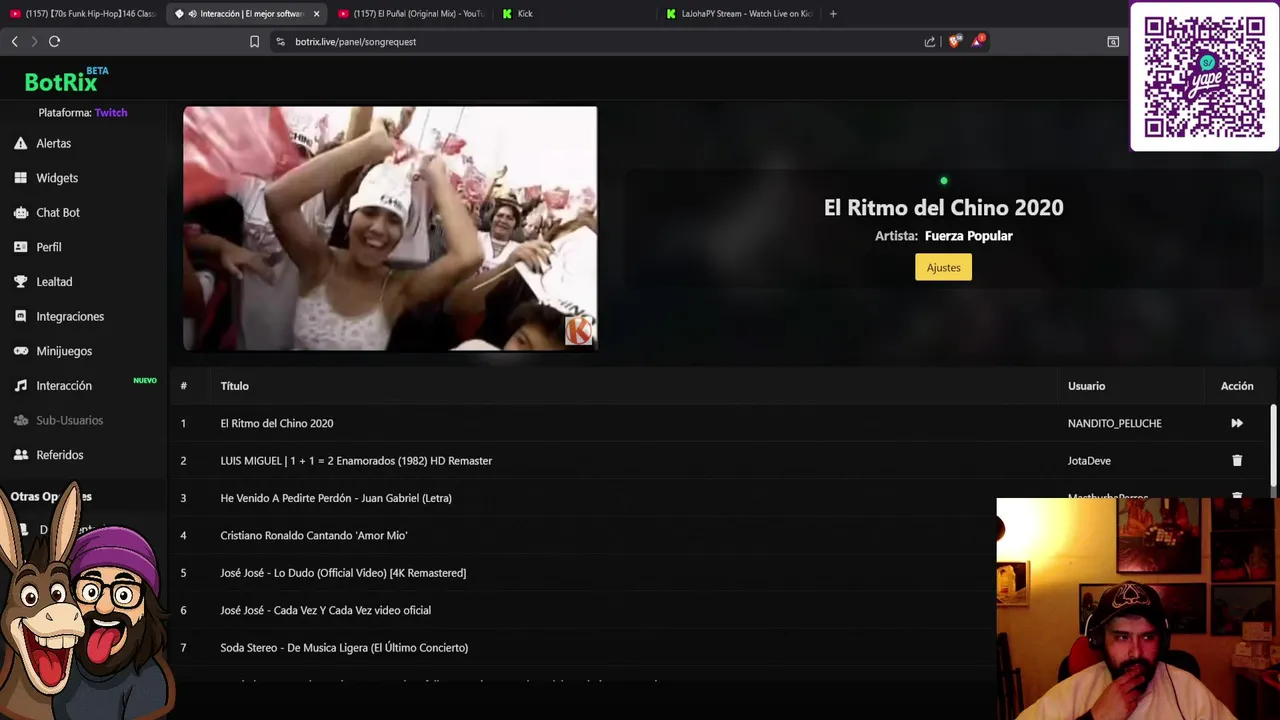Switch to 70s Funk Hip-Hop YouTube tab
This screenshot has width=1280, height=720.
click(82, 14)
